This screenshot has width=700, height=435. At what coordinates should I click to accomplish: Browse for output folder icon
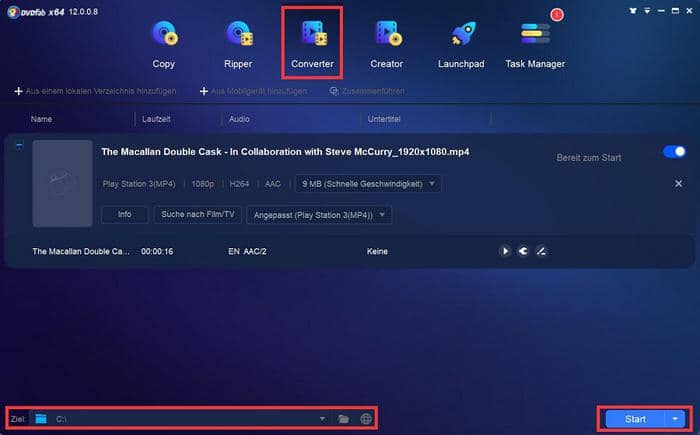click(x=343, y=419)
